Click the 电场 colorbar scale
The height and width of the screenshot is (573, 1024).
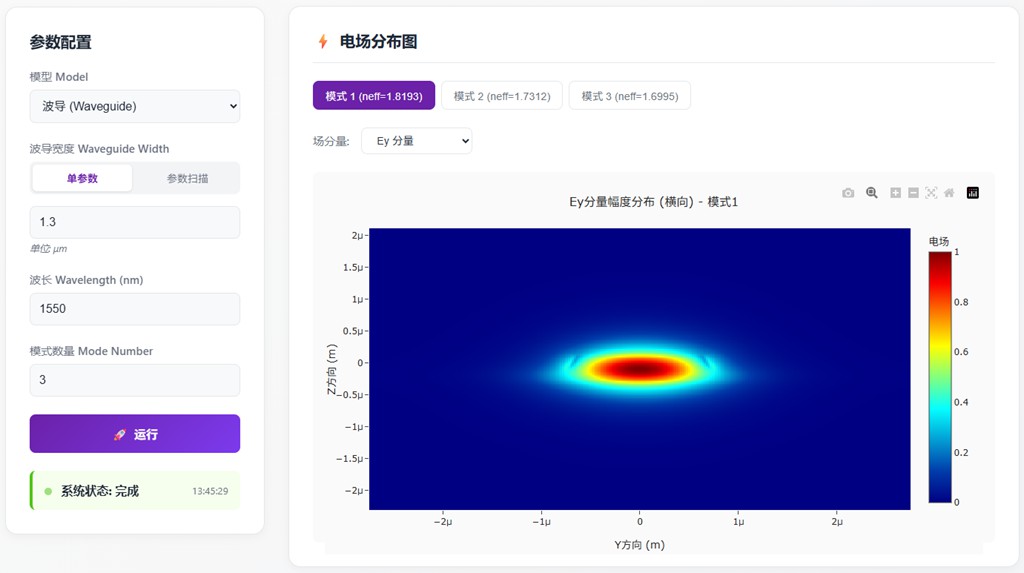(939, 376)
